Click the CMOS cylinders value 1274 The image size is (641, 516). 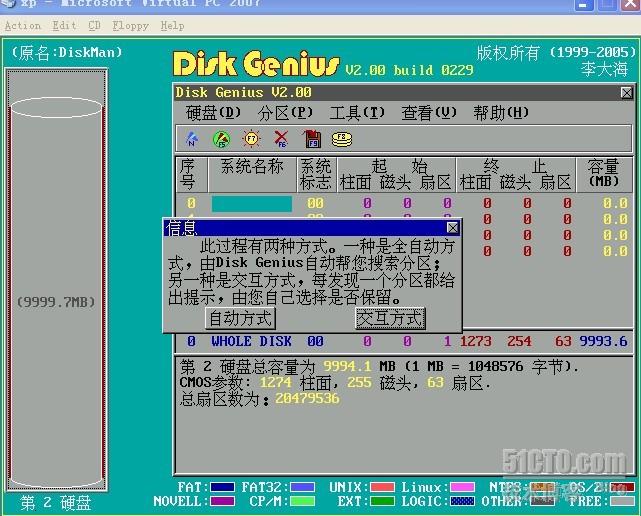pos(276,383)
